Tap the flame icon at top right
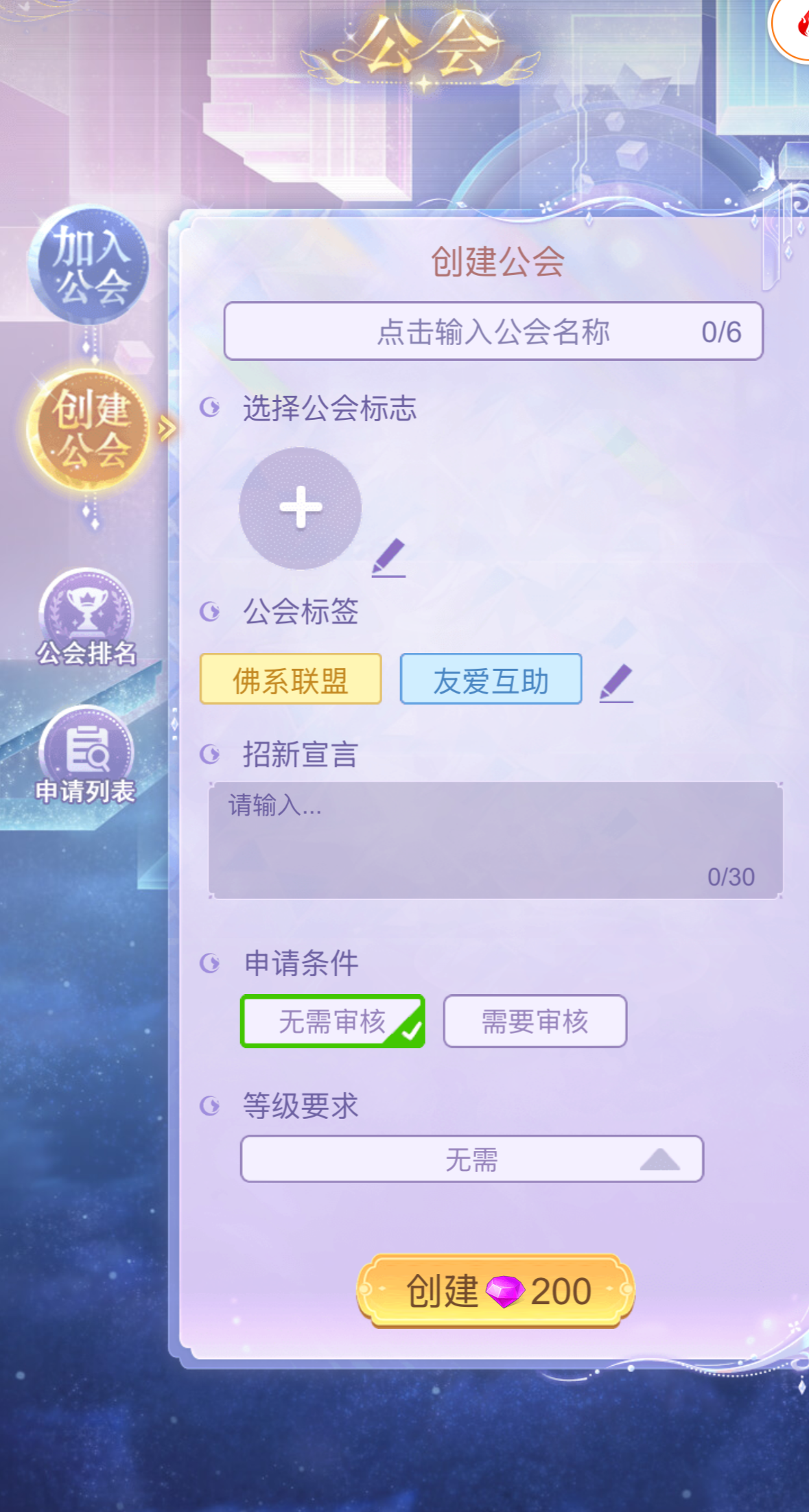 coord(796,27)
